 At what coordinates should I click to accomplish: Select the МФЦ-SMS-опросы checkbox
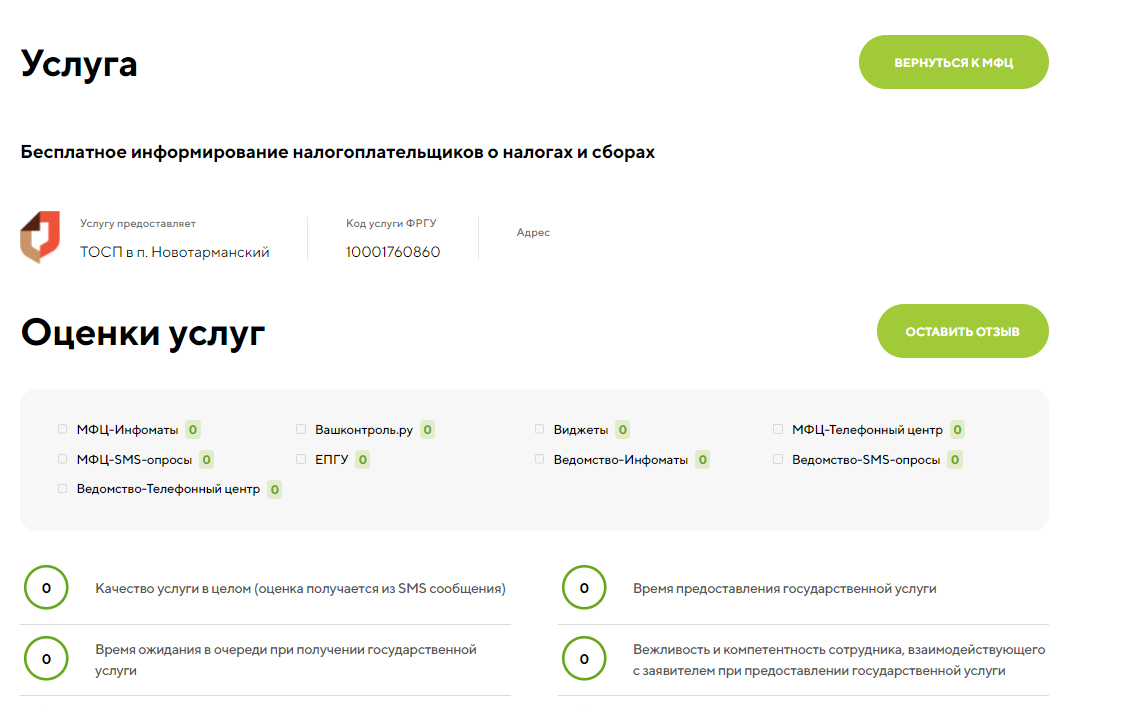pyautogui.click(x=62, y=460)
